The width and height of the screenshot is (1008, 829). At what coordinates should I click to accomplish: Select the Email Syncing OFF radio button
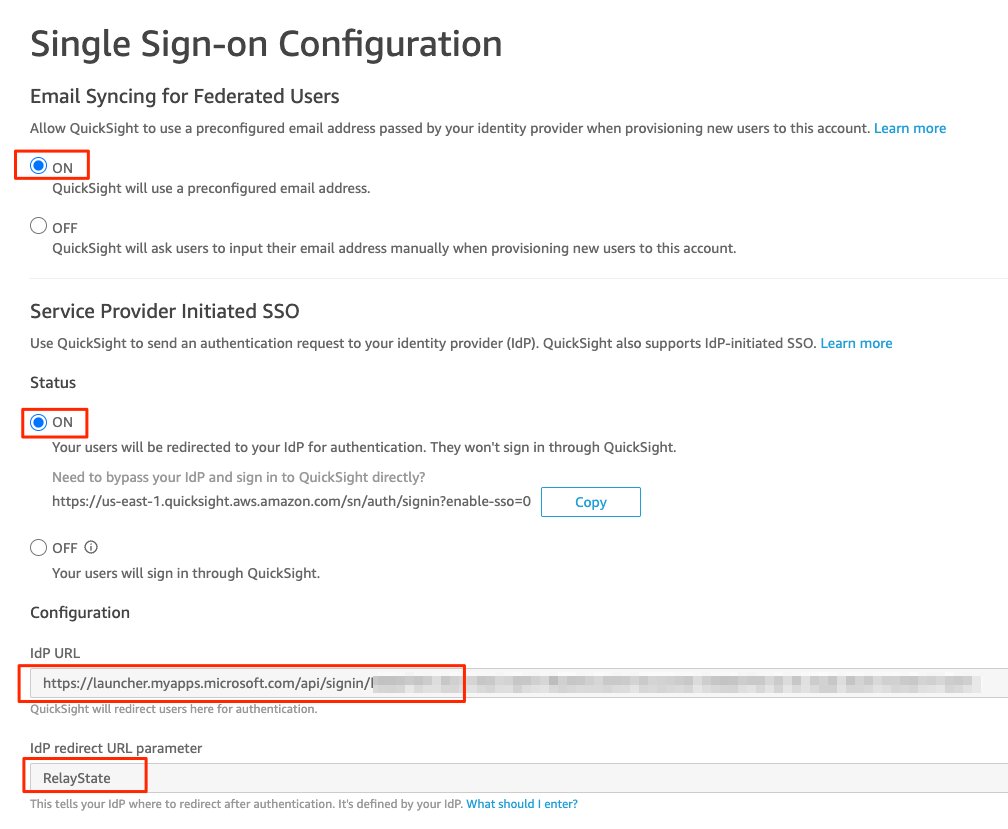(x=39, y=226)
